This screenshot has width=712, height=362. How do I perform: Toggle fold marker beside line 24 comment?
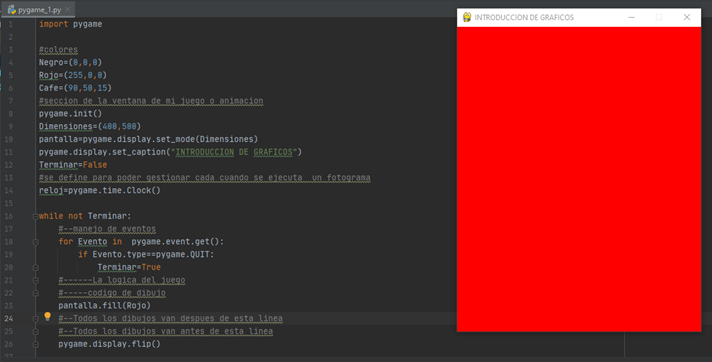[35, 319]
